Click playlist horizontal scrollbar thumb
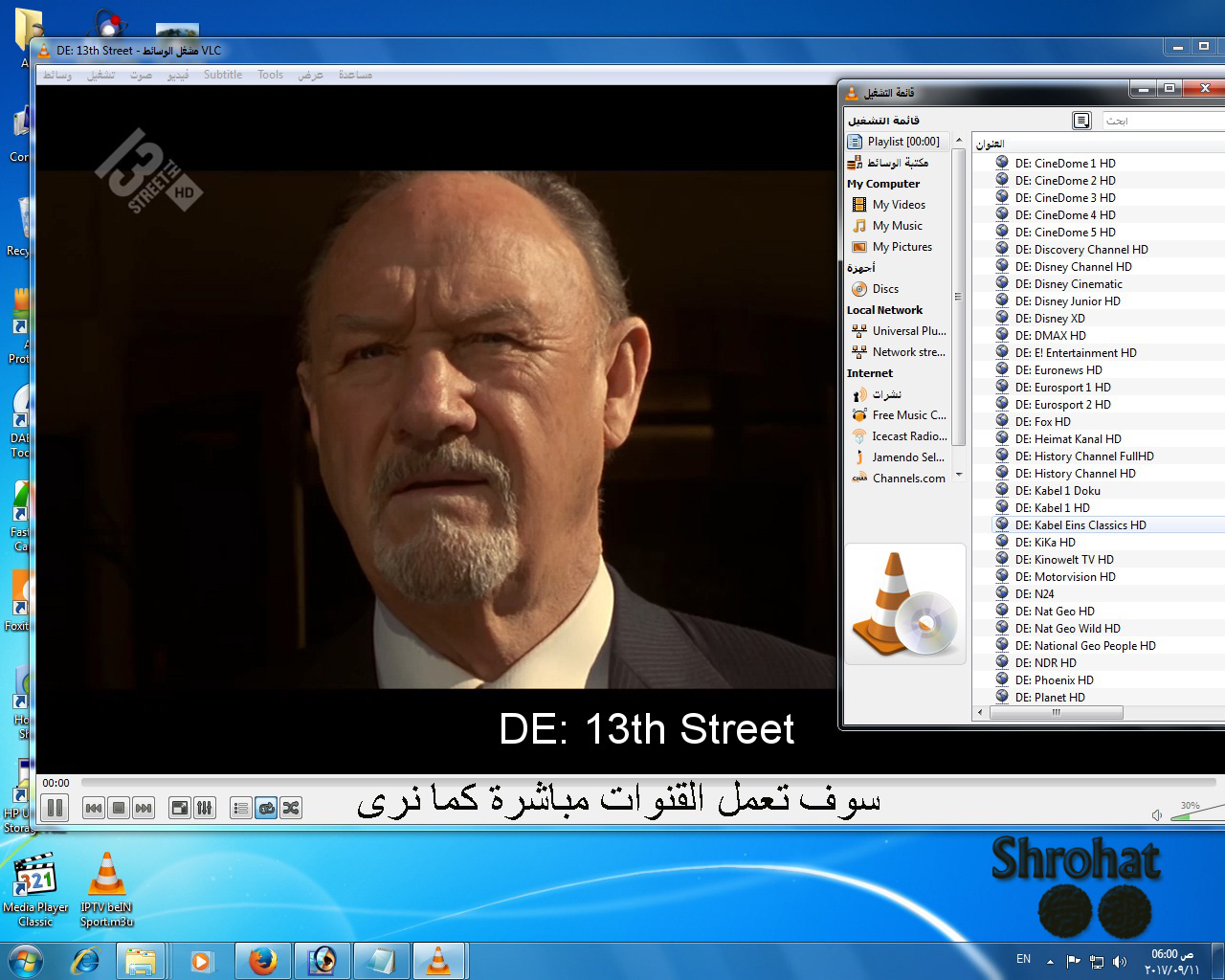This screenshot has height=980, width=1225. (x=1056, y=712)
